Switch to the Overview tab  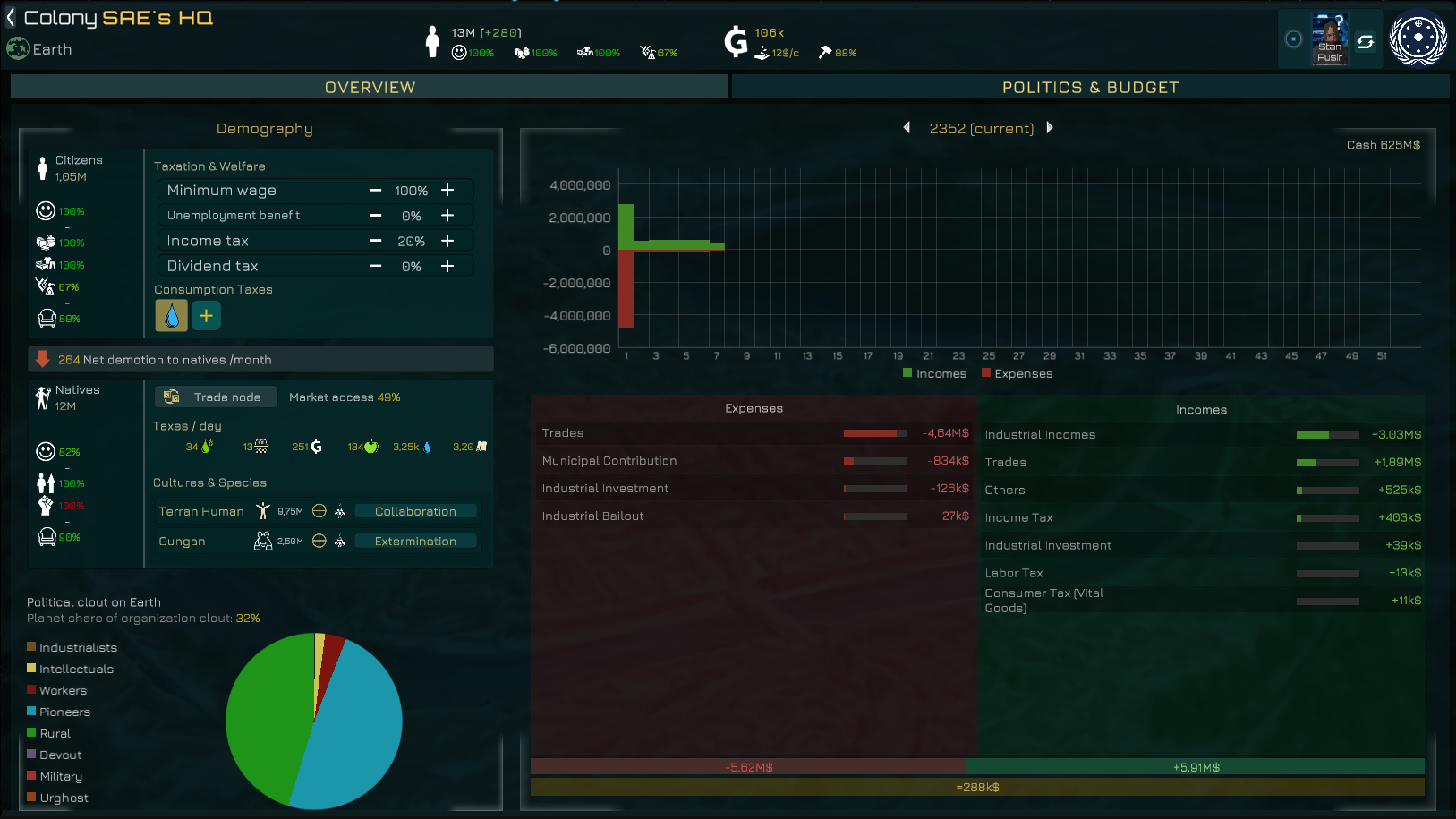[370, 87]
